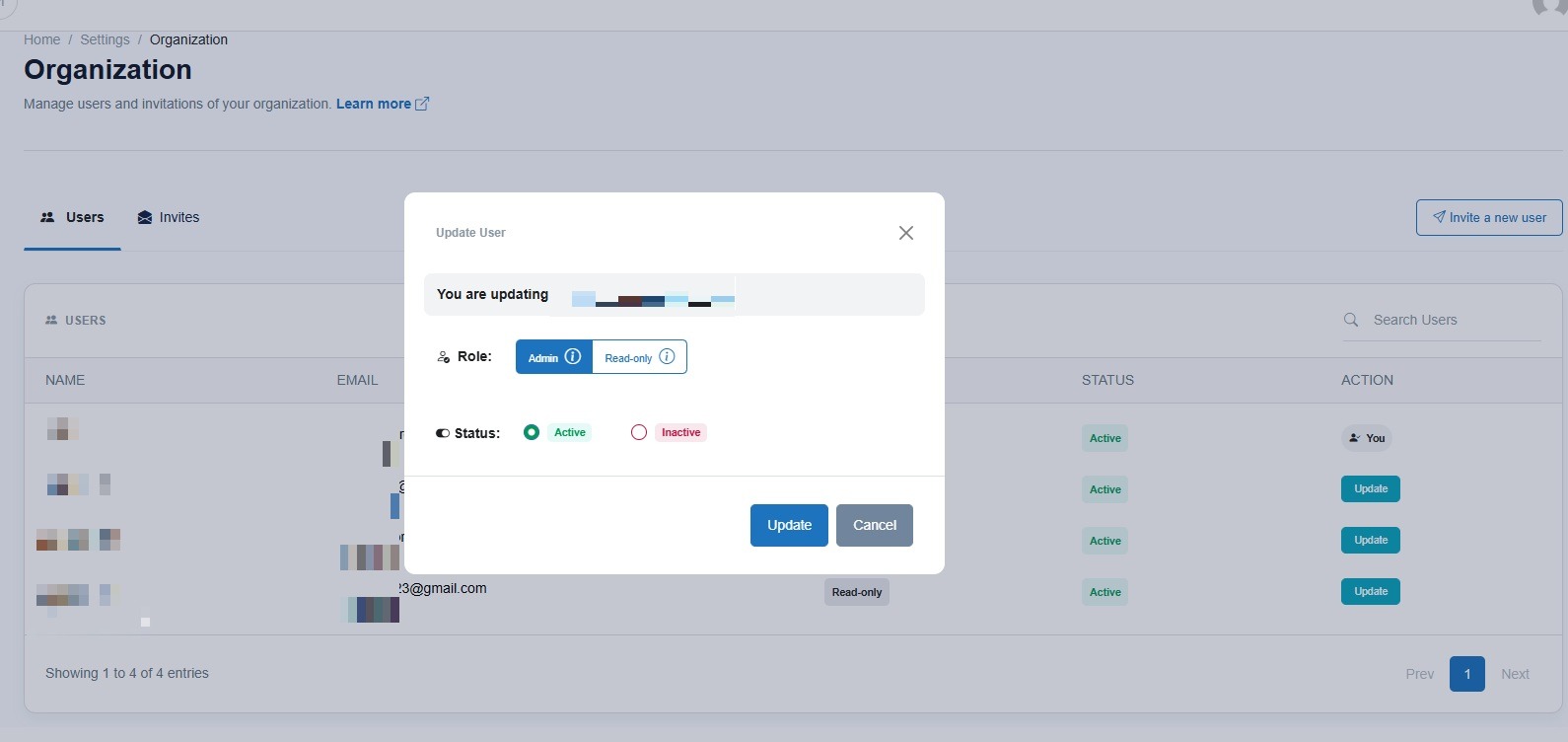Click the Next pagination button
The height and width of the screenshot is (742, 1568).
point(1515,674)
